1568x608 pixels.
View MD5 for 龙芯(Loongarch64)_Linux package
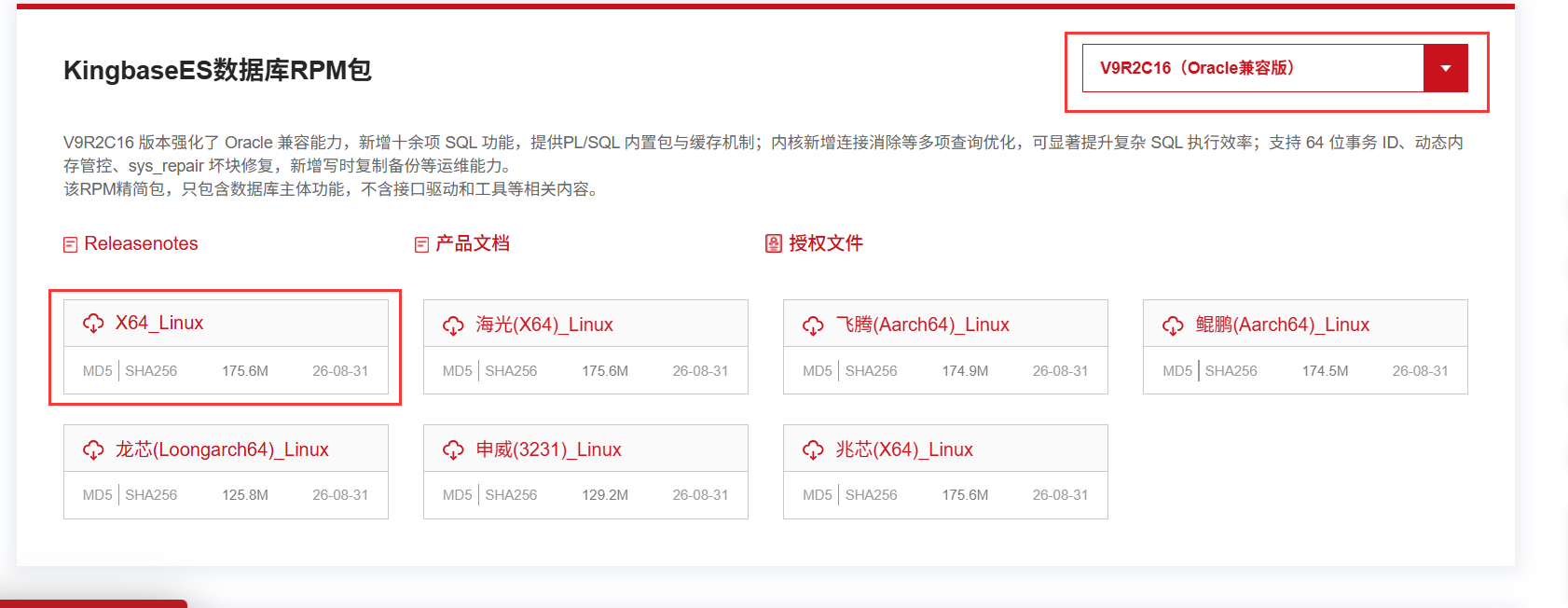(x=97, y=495)
